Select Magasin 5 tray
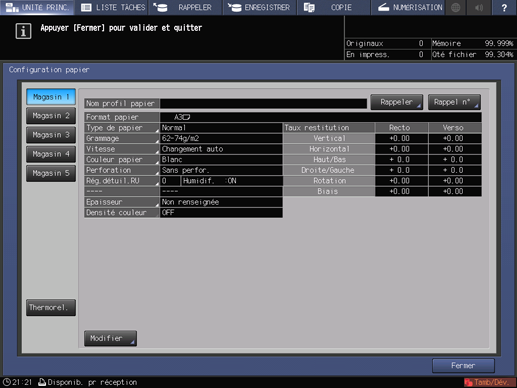The image size is (517, 388). [x=51, y=173]
